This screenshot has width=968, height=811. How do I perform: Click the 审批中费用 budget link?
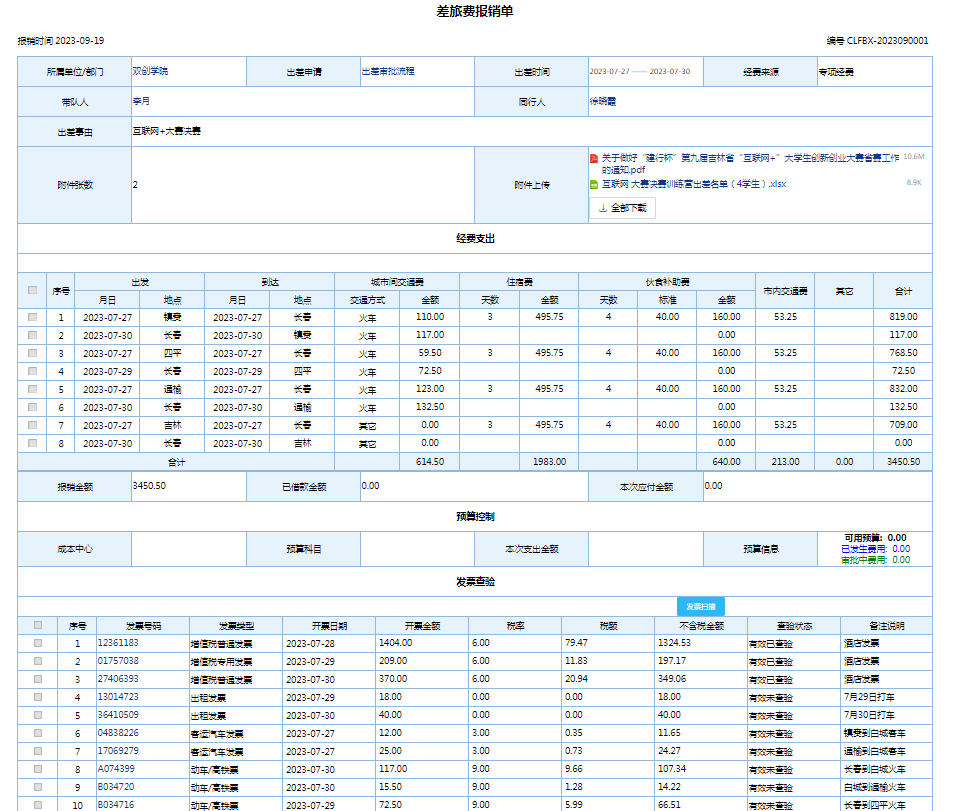click(x=875, y=560)
